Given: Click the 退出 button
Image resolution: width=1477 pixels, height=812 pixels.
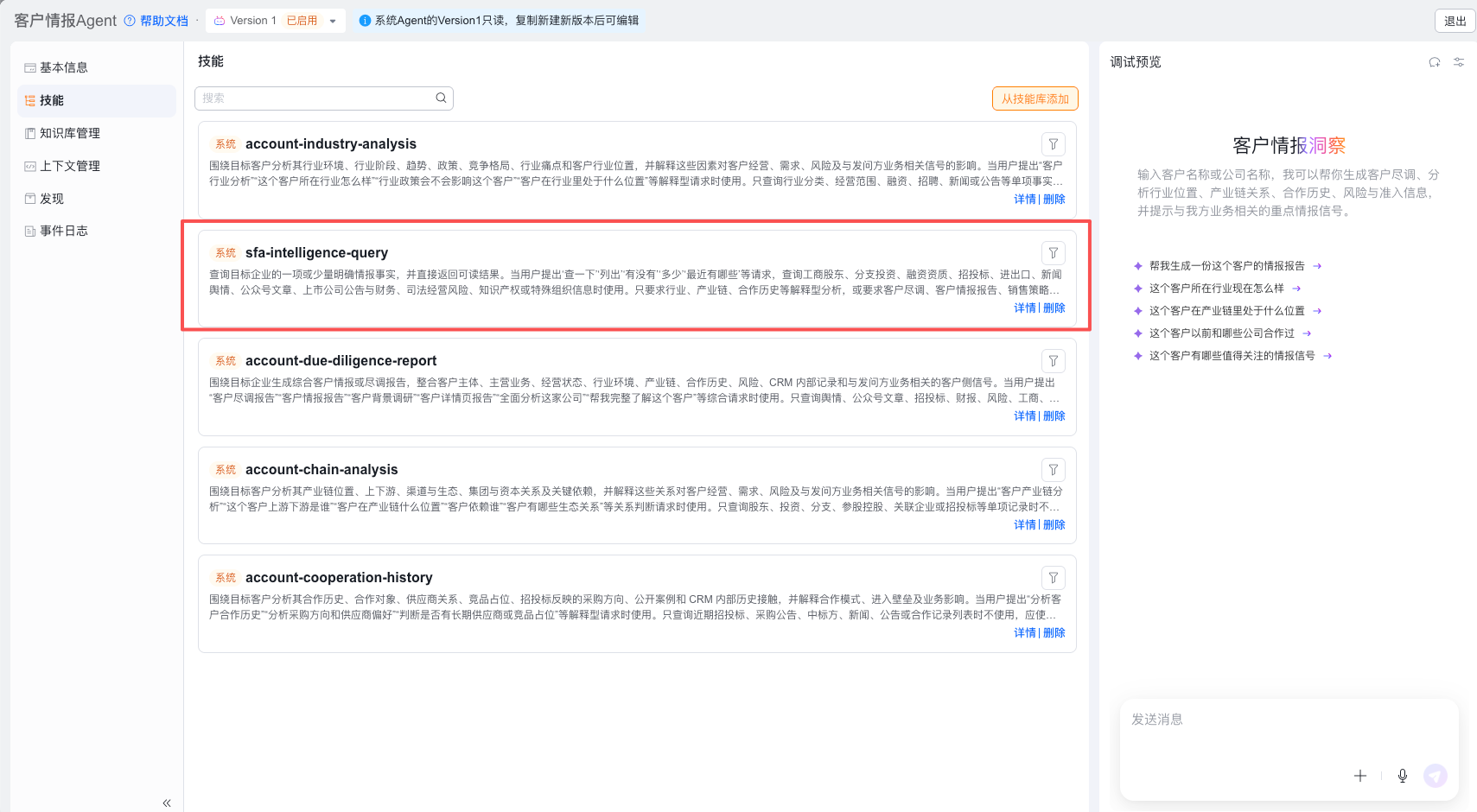Looking at the screenshot, I should [x=1455, y=21].
